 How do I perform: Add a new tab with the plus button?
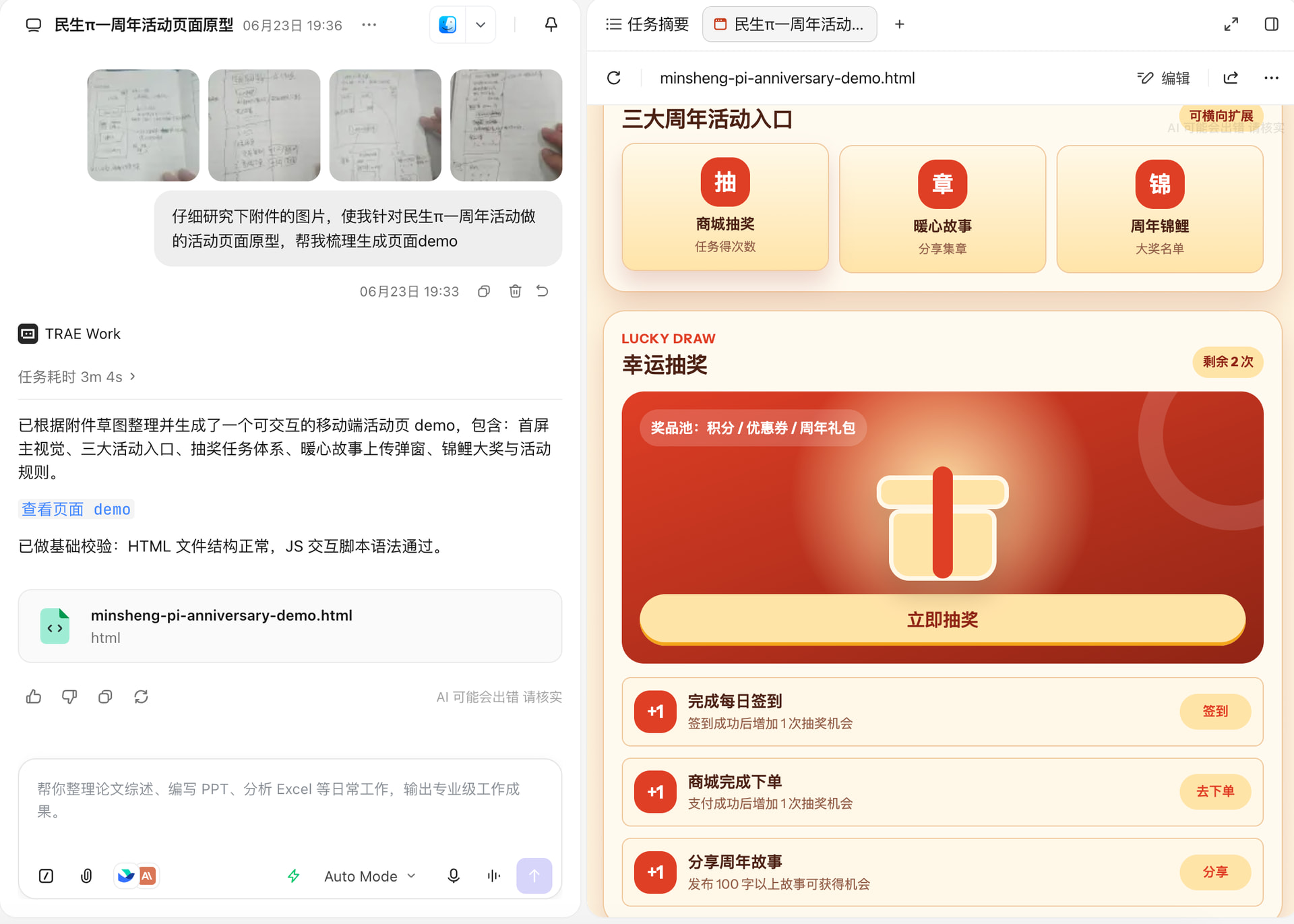click(x=900, y=25)
